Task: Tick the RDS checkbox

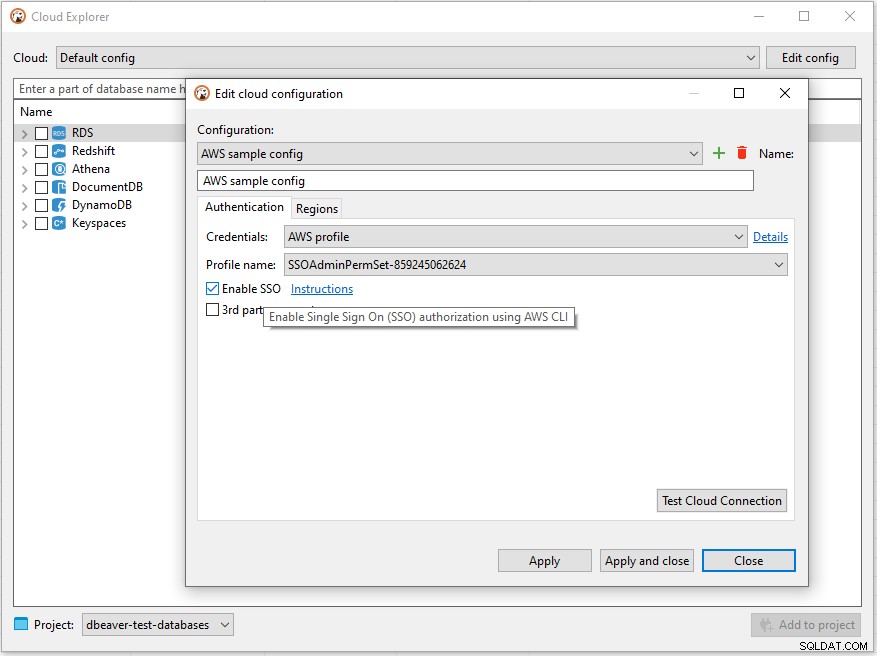Action: tap(41, 133)
